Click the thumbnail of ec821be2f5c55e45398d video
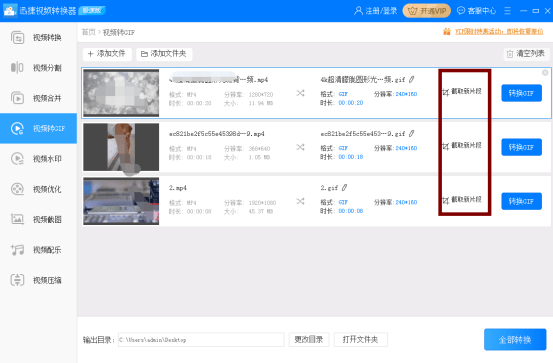This screenshot has width=553, height=363. point(121,147)
